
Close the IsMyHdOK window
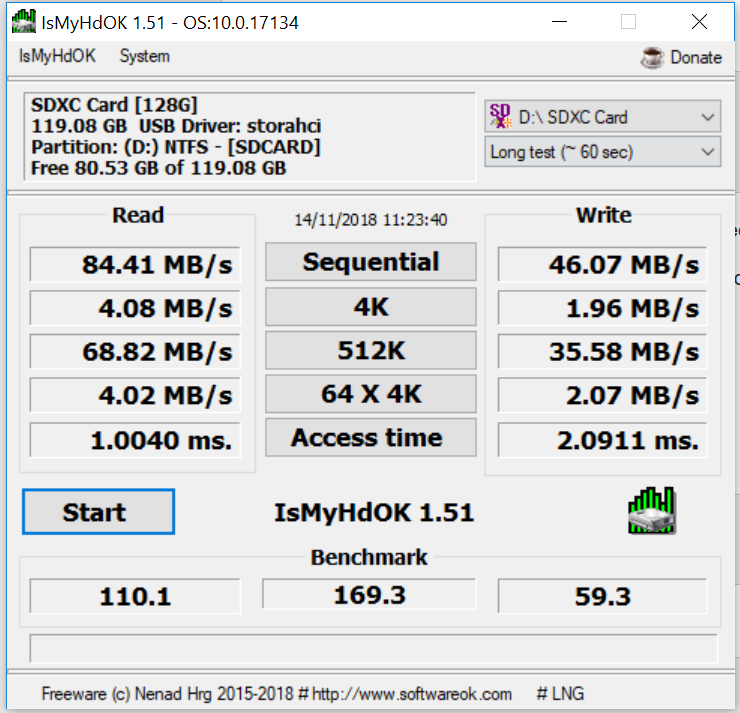(699, 22)
